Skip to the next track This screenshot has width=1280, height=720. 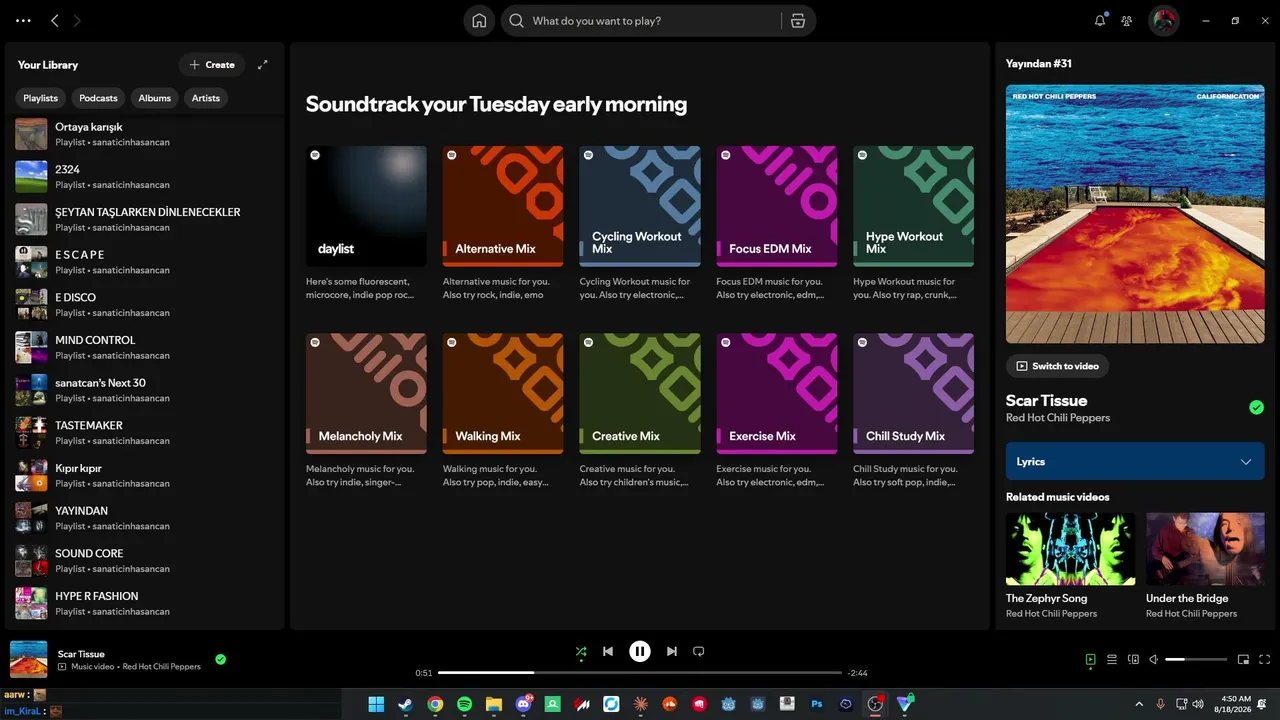(672, 651)
